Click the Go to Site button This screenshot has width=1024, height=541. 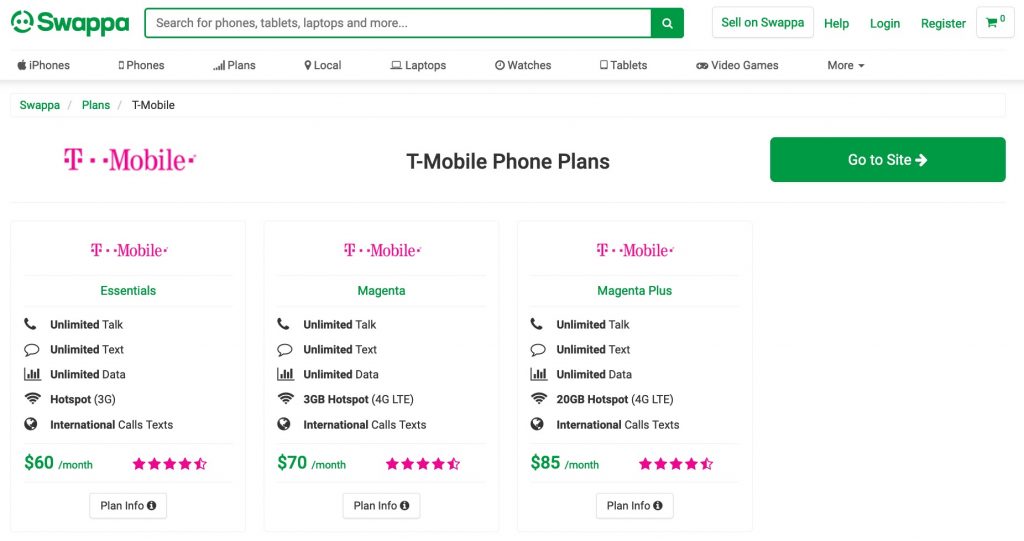(888, 159)
